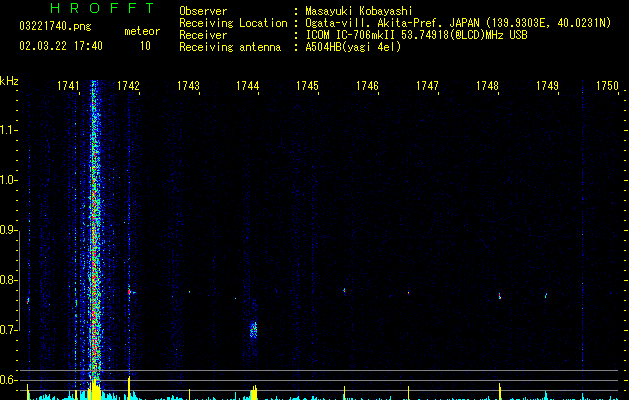Click the HROFFT title text

pos(102,8)
